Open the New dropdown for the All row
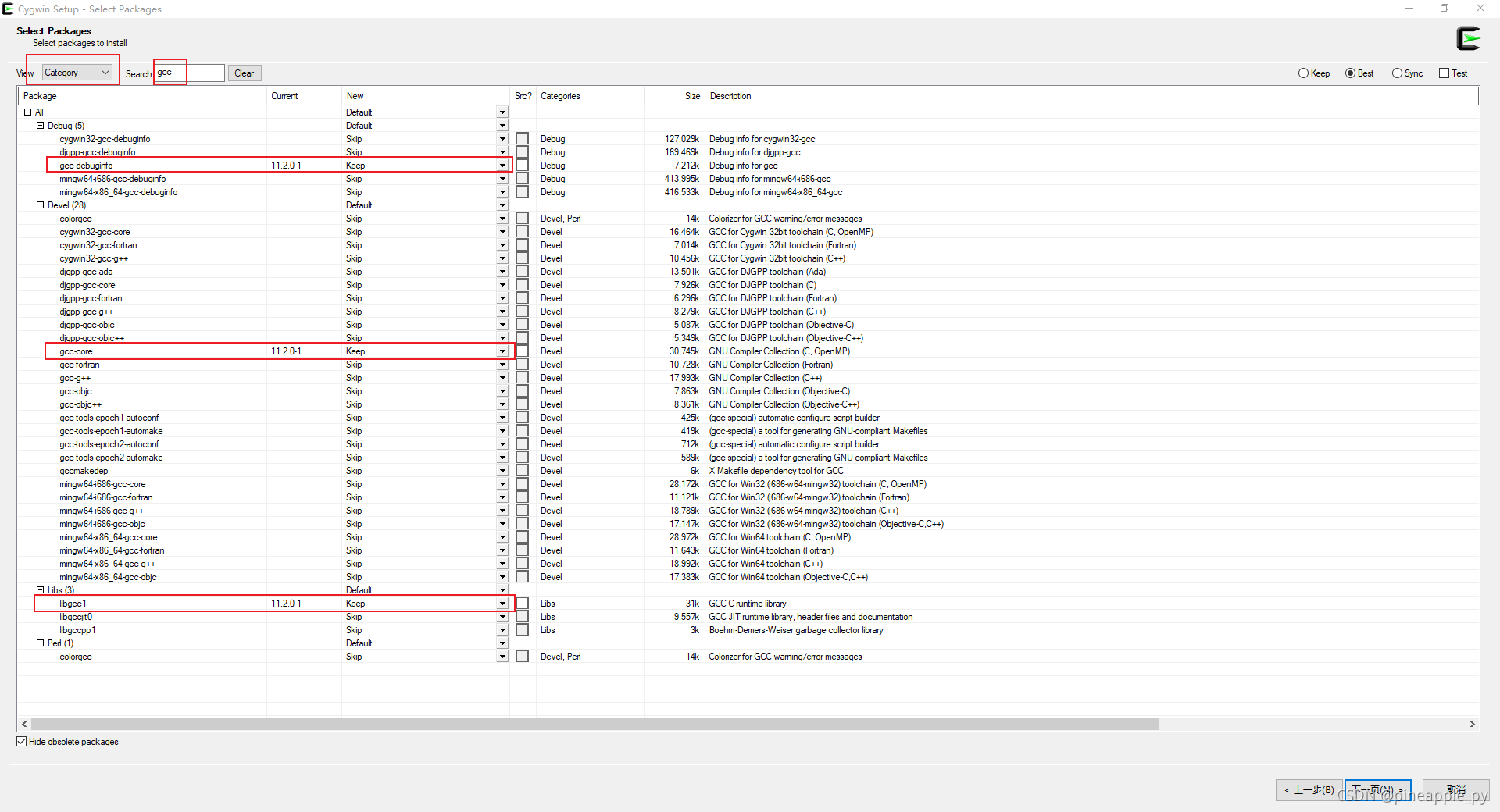The width and height of the screenshot is (1500, 812). point(502,112)
